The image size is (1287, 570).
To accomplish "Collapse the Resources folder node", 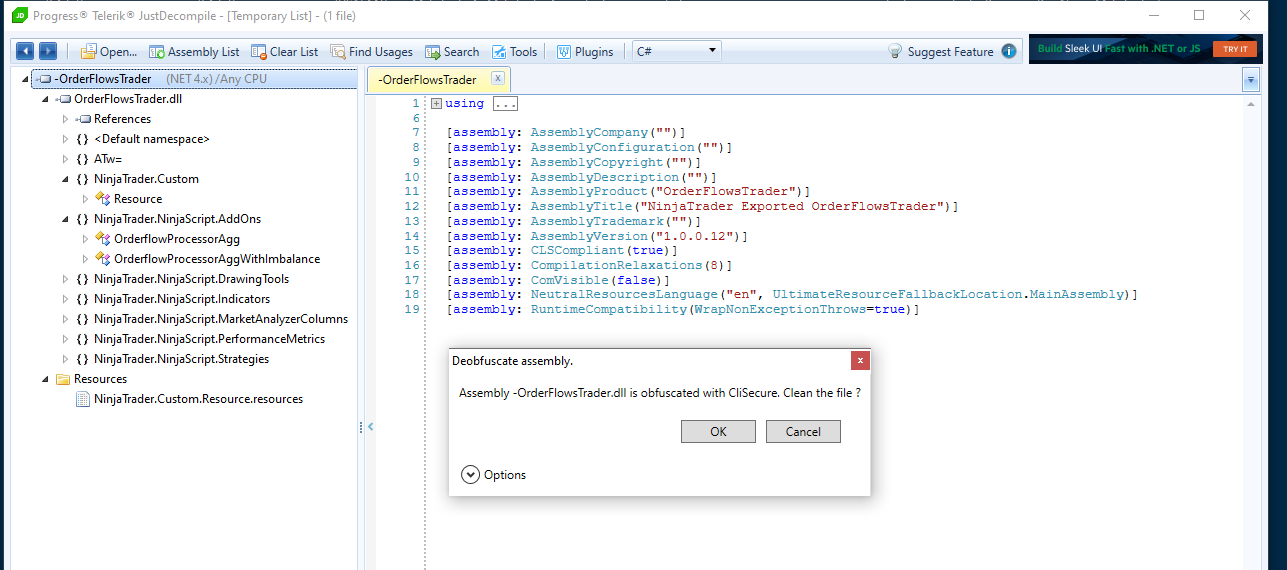I will tap(45, 379).
